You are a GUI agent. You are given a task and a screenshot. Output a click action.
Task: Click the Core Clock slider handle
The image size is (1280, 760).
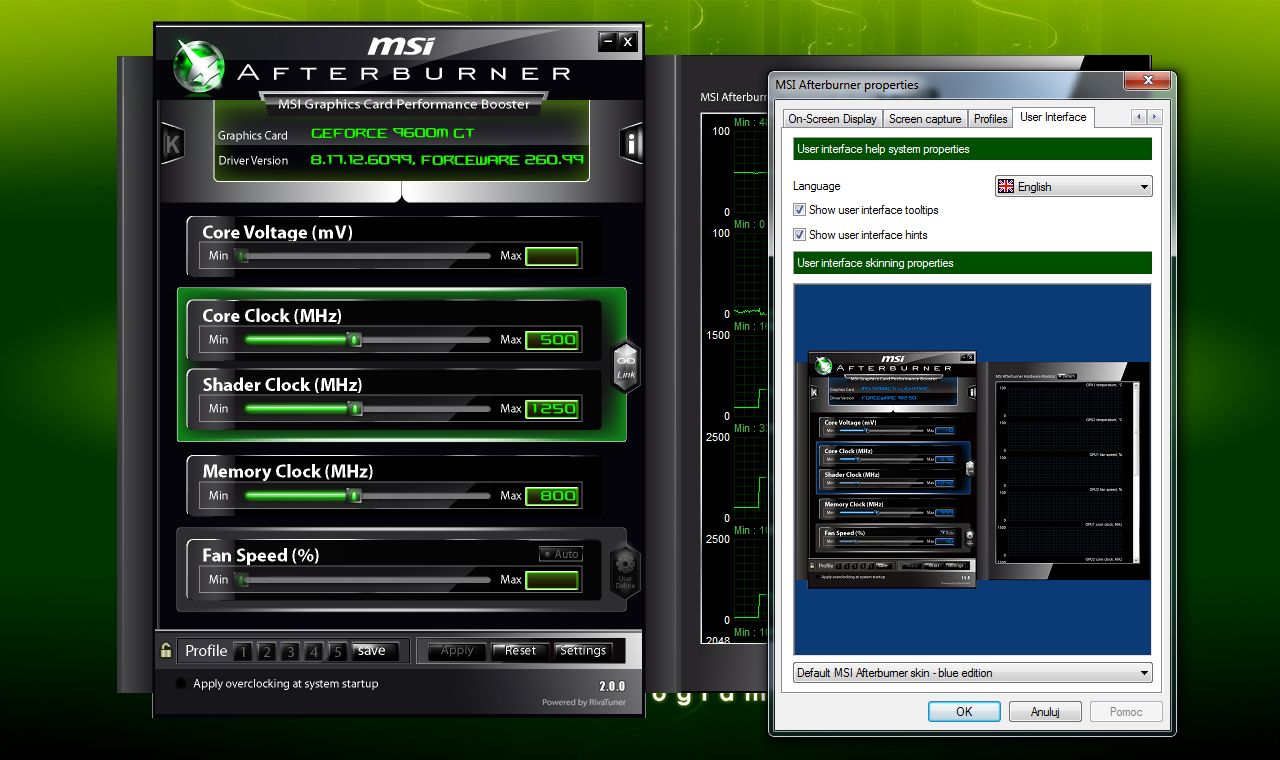[354, 340]
